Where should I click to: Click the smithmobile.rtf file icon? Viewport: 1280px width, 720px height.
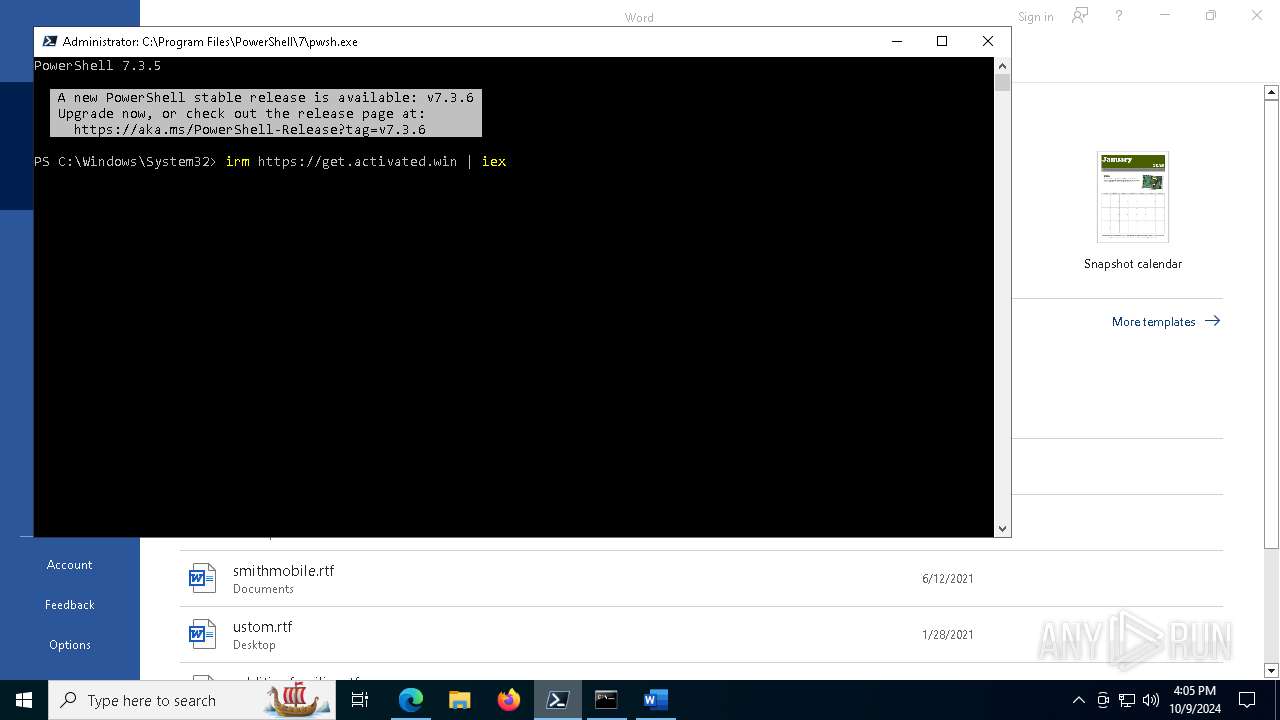[x=203, y=578]
